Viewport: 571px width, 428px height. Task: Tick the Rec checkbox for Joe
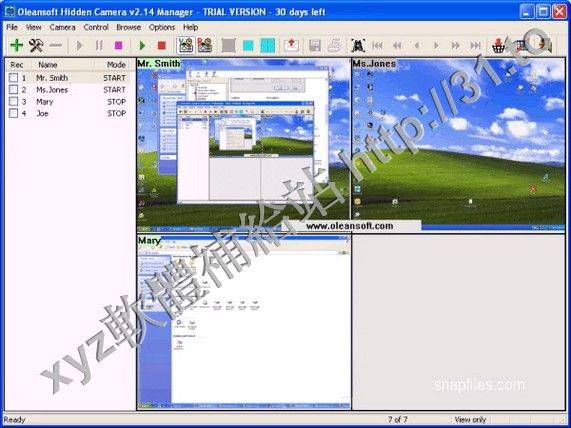(x=13, y=113)
